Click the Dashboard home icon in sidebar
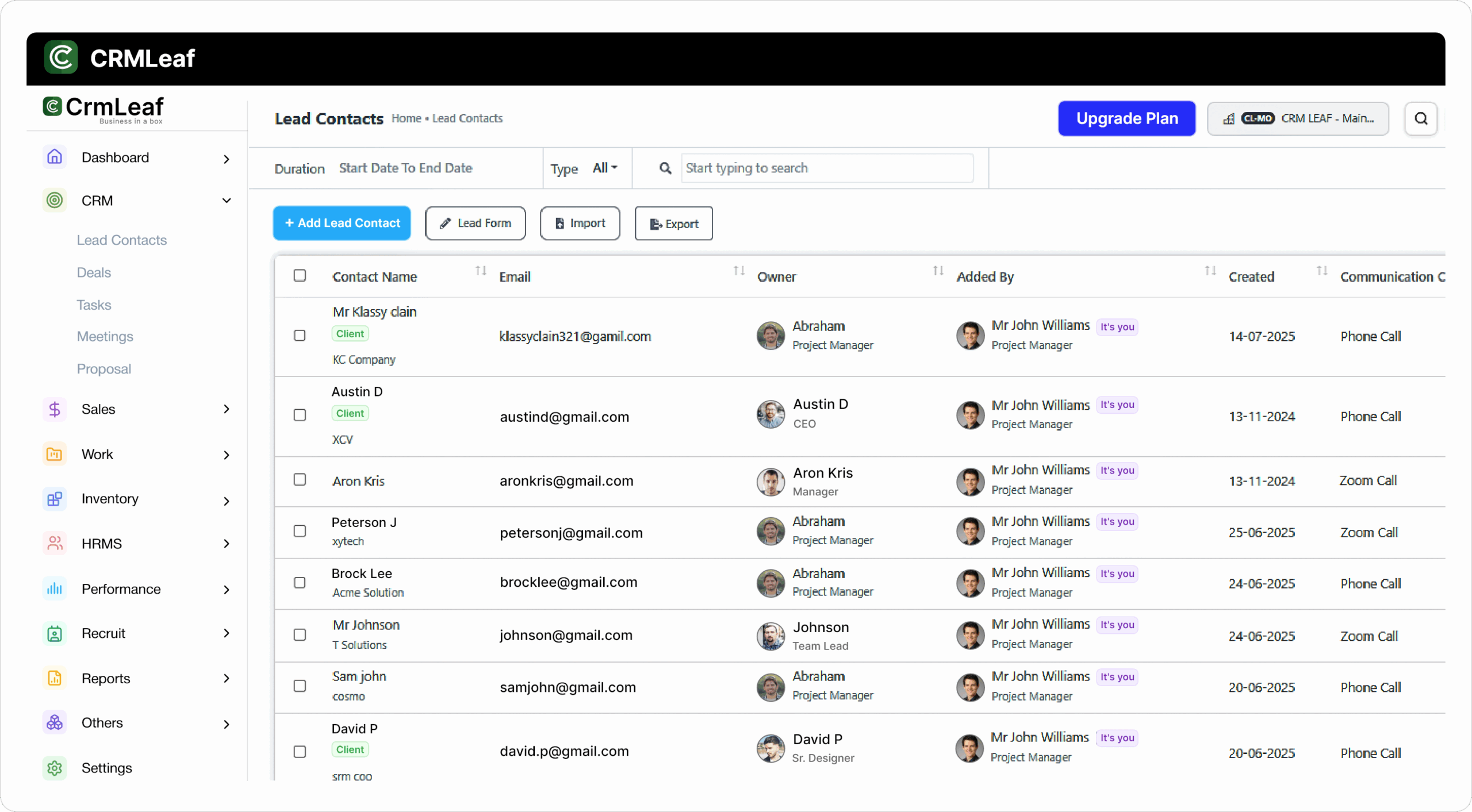1472x812 pixels. pos(55,157)
